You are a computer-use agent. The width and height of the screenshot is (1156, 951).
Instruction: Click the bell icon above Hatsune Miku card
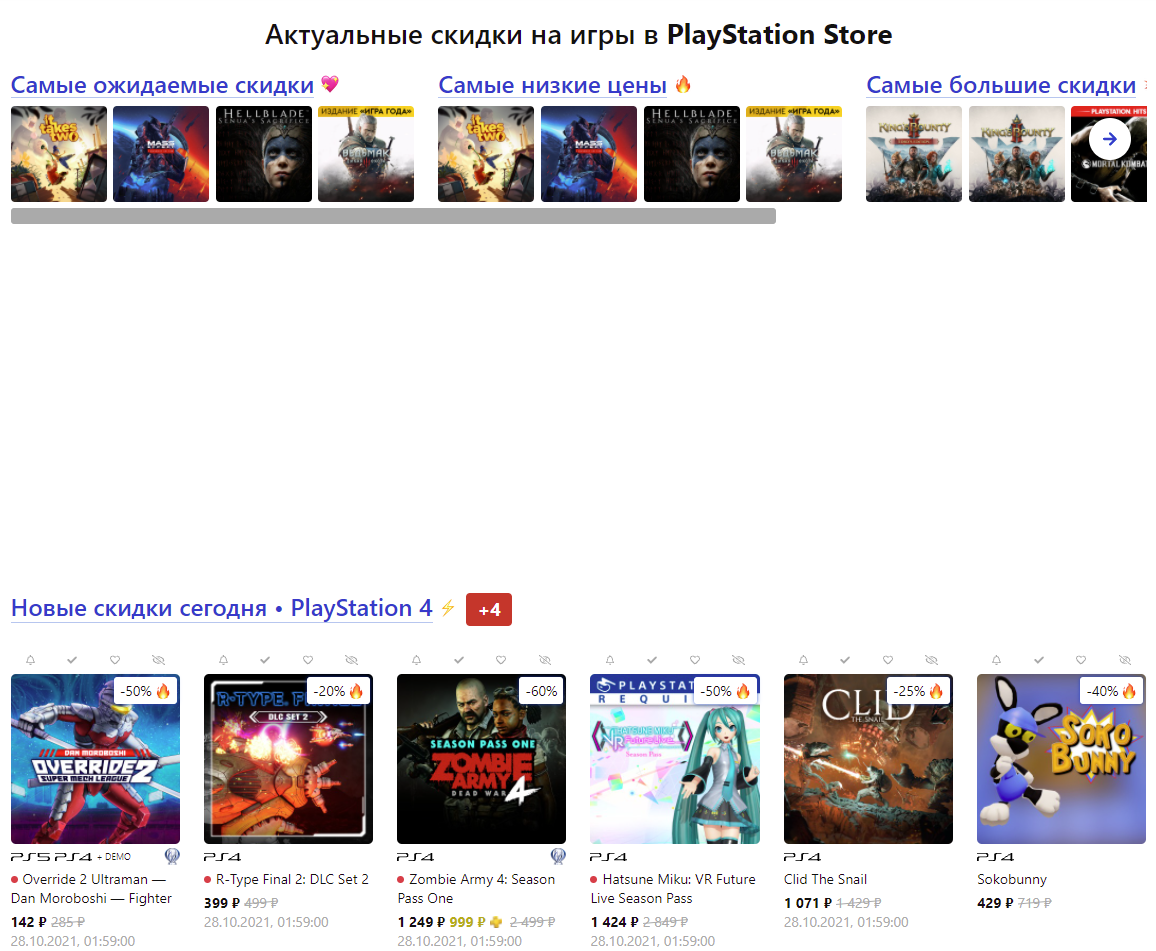coord(609,660)
